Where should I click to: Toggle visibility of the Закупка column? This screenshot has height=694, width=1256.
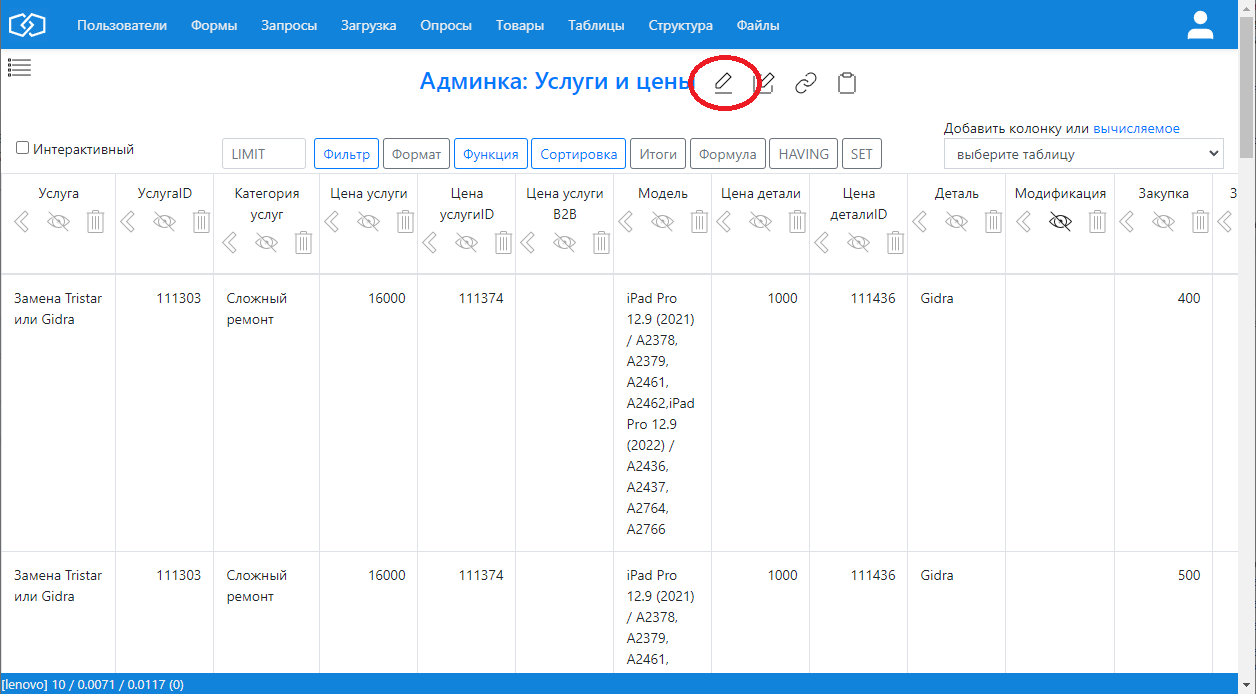pos(1164,222)
